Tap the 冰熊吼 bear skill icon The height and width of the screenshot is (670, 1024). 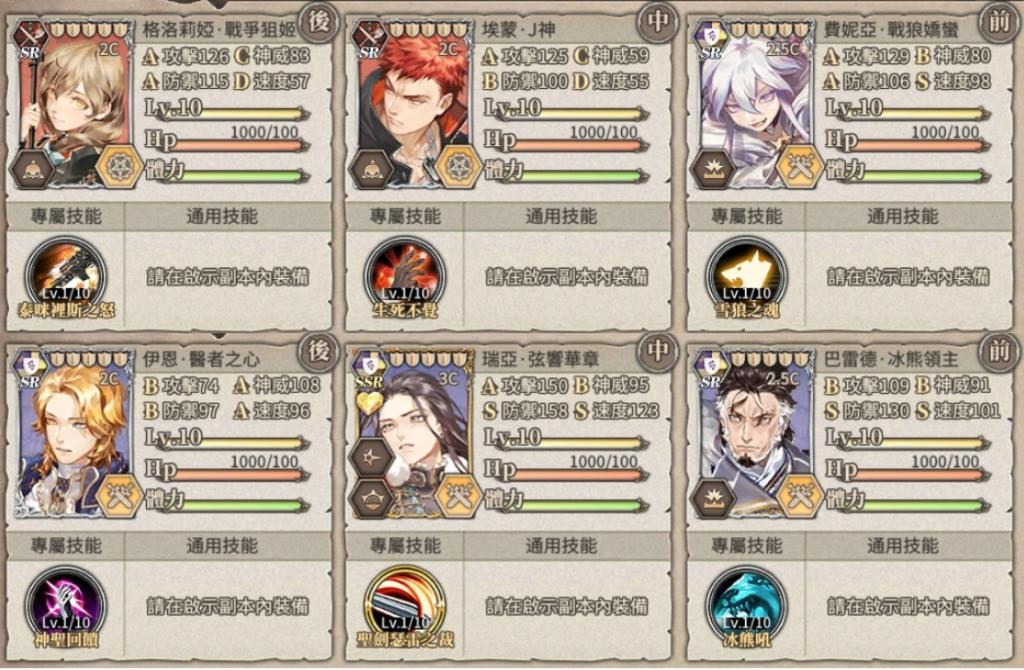point(746,605)
